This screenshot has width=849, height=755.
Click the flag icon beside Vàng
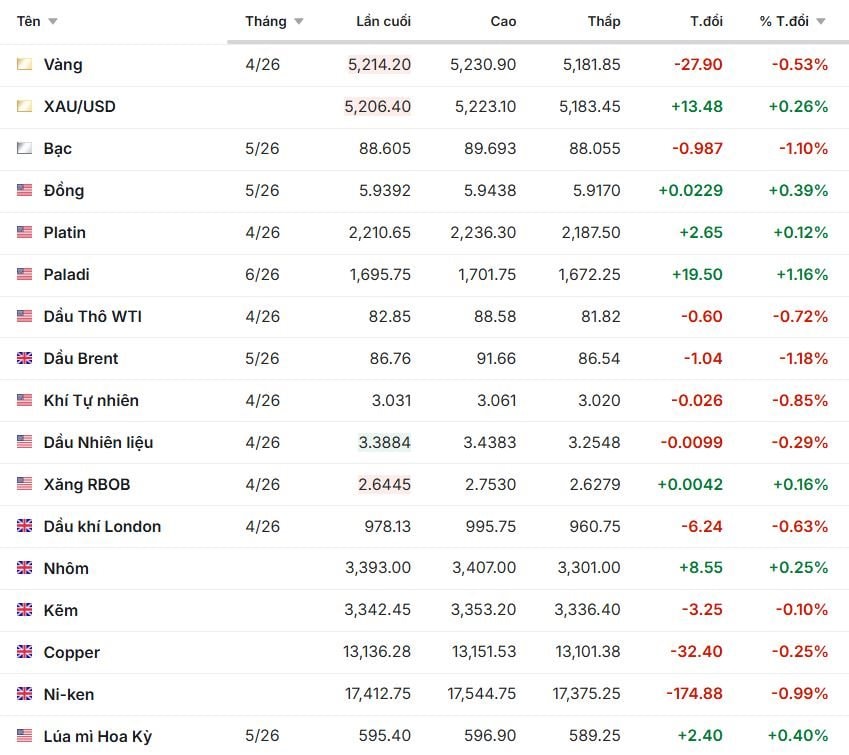[x=25, y=65]
